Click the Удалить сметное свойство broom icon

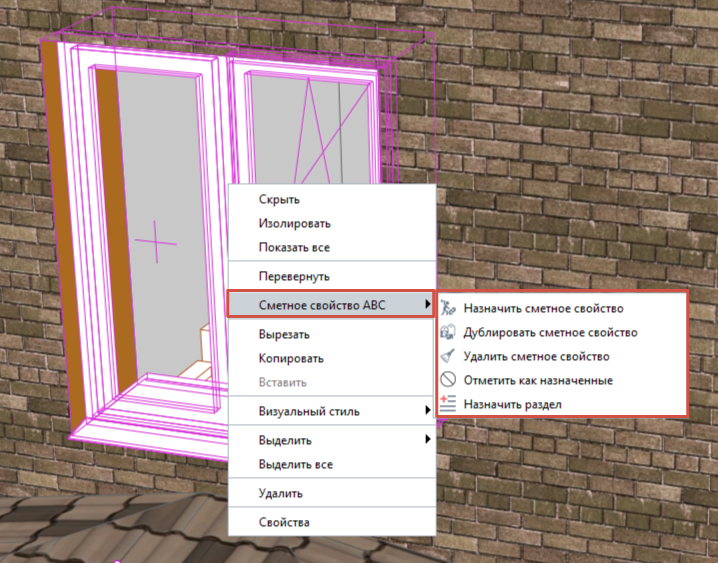(448, 356)
